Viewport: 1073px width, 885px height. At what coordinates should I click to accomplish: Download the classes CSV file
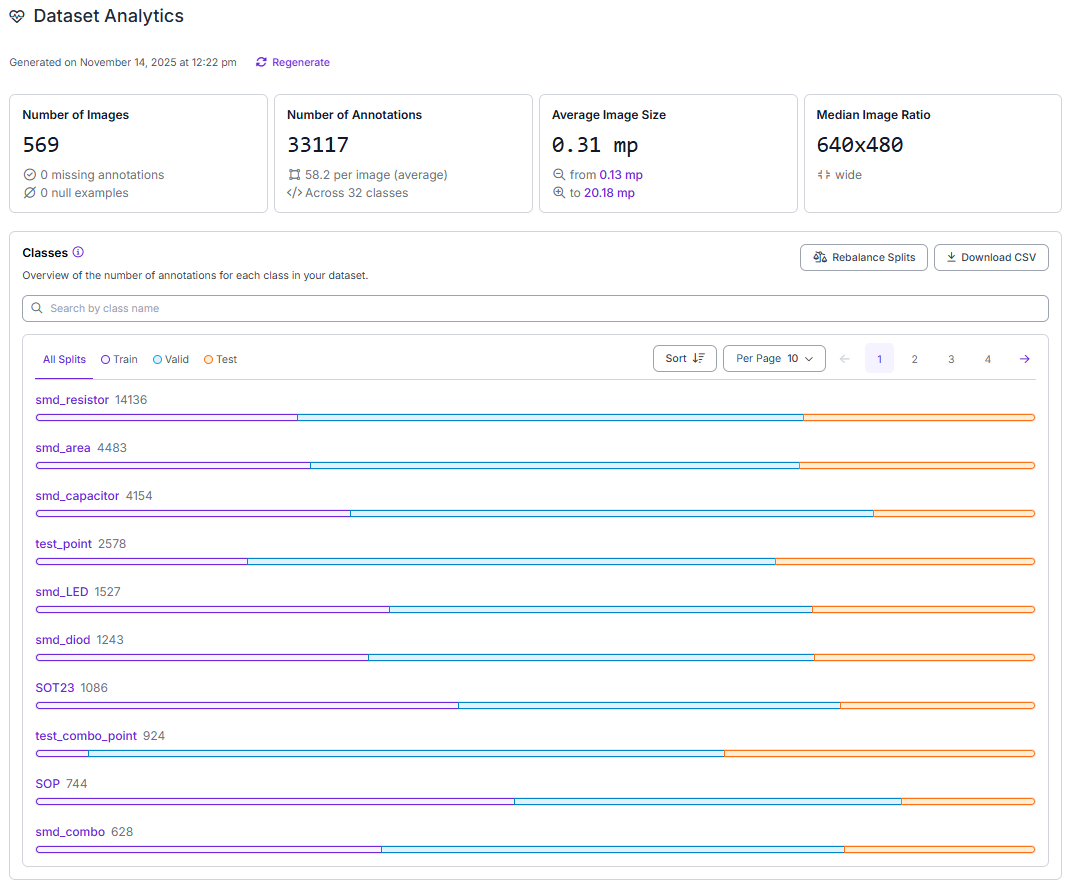tap(991, 257)
